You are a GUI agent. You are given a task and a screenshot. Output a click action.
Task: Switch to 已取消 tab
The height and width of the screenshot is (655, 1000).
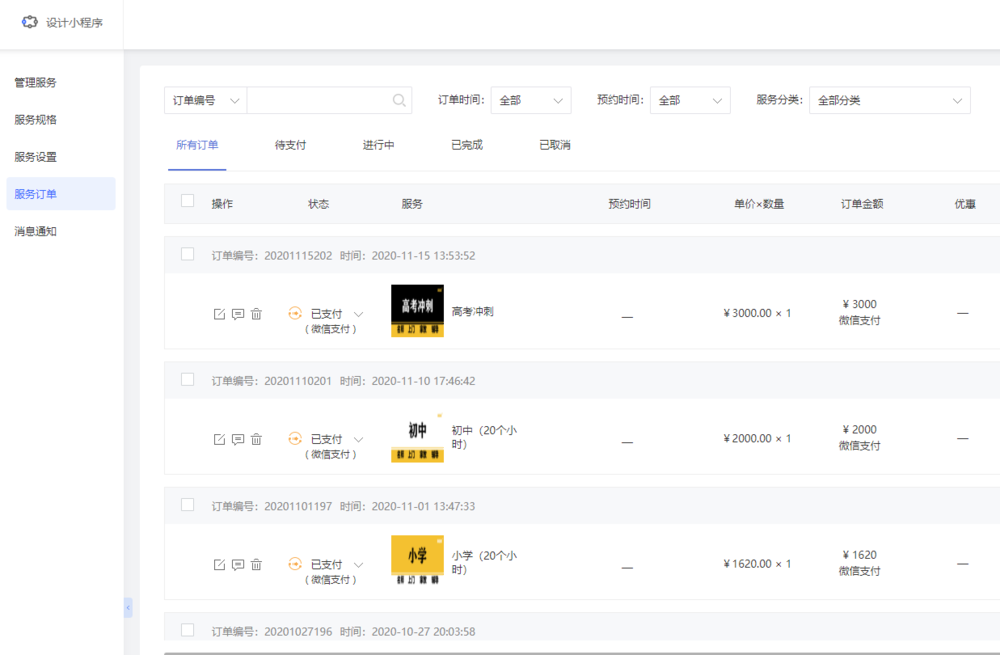coord(555,145)
